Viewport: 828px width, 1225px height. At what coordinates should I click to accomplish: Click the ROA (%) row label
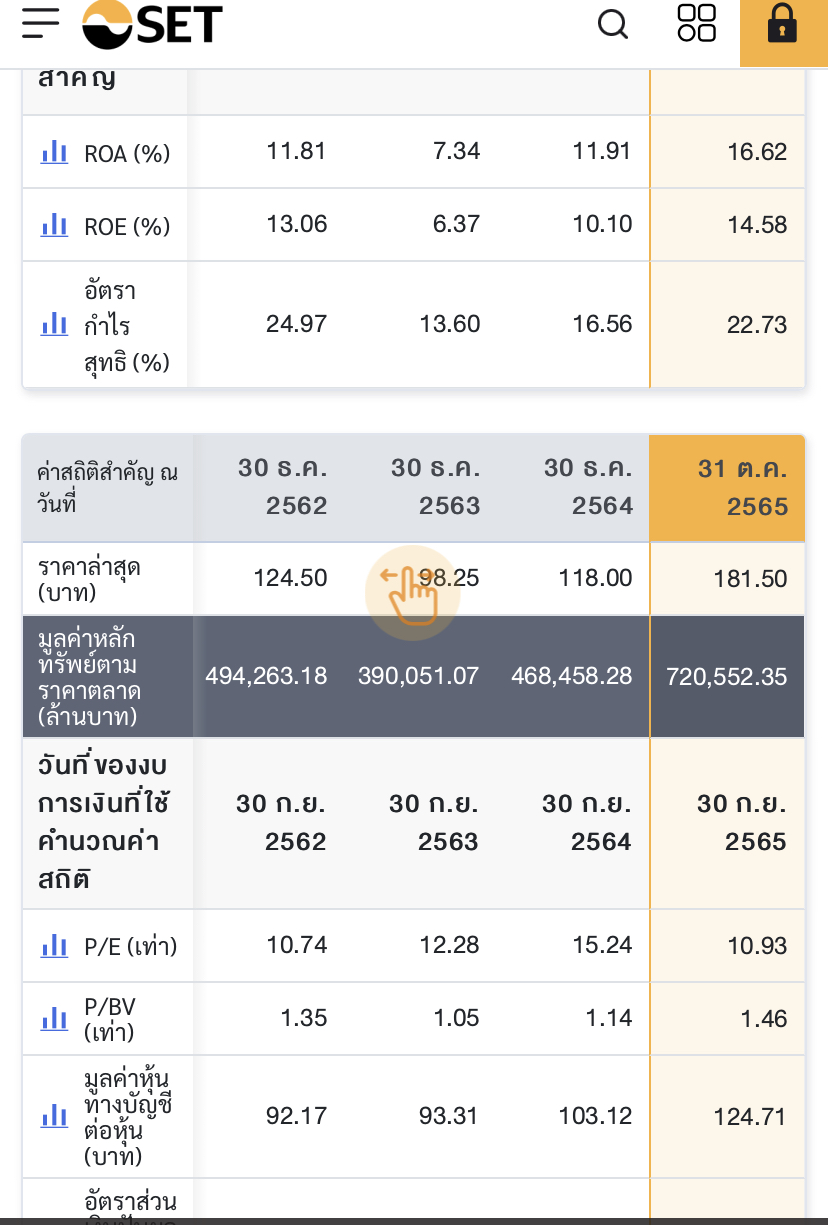127,153
